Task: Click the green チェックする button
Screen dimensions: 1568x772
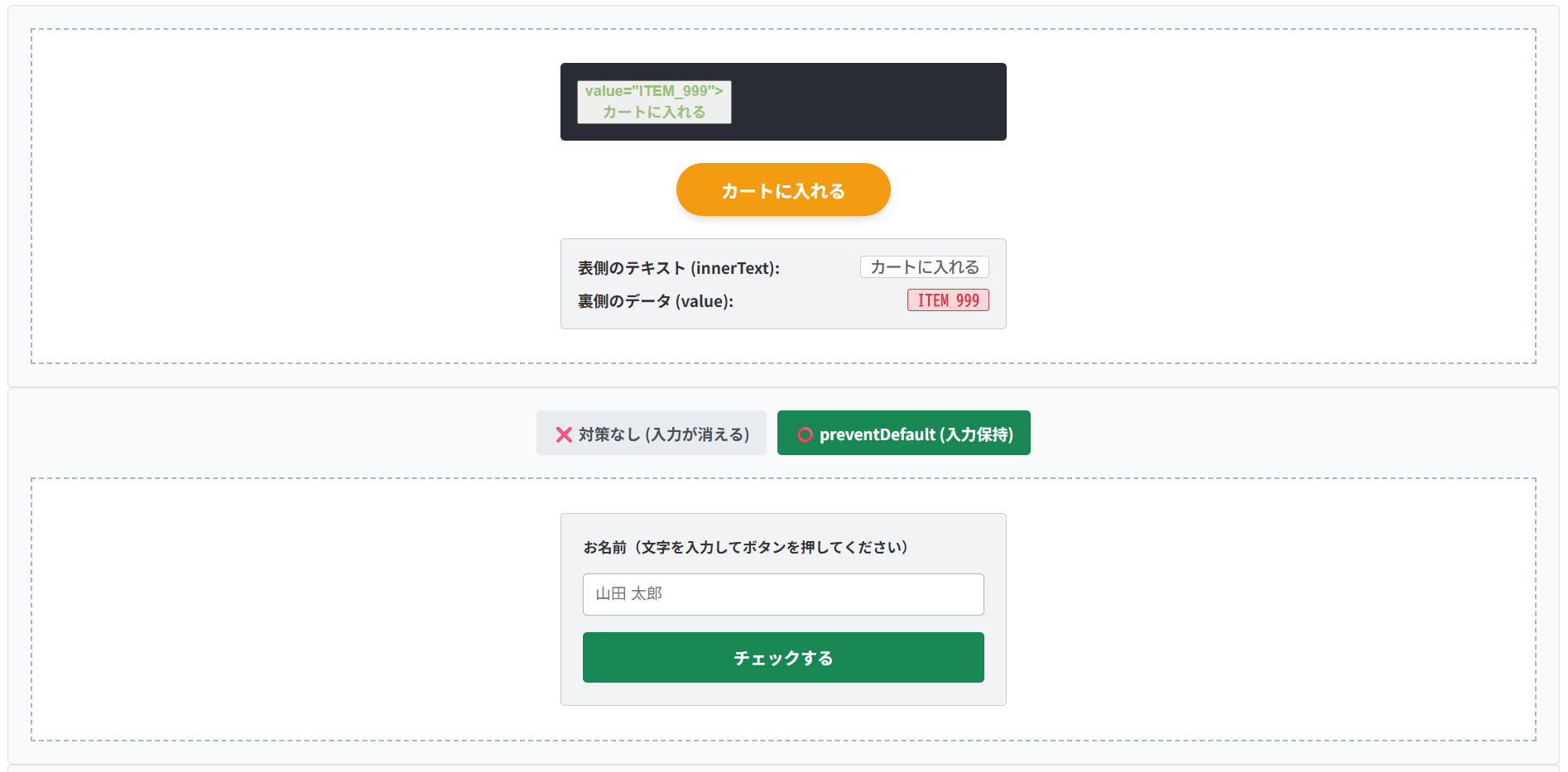Action: pos(783,657)
